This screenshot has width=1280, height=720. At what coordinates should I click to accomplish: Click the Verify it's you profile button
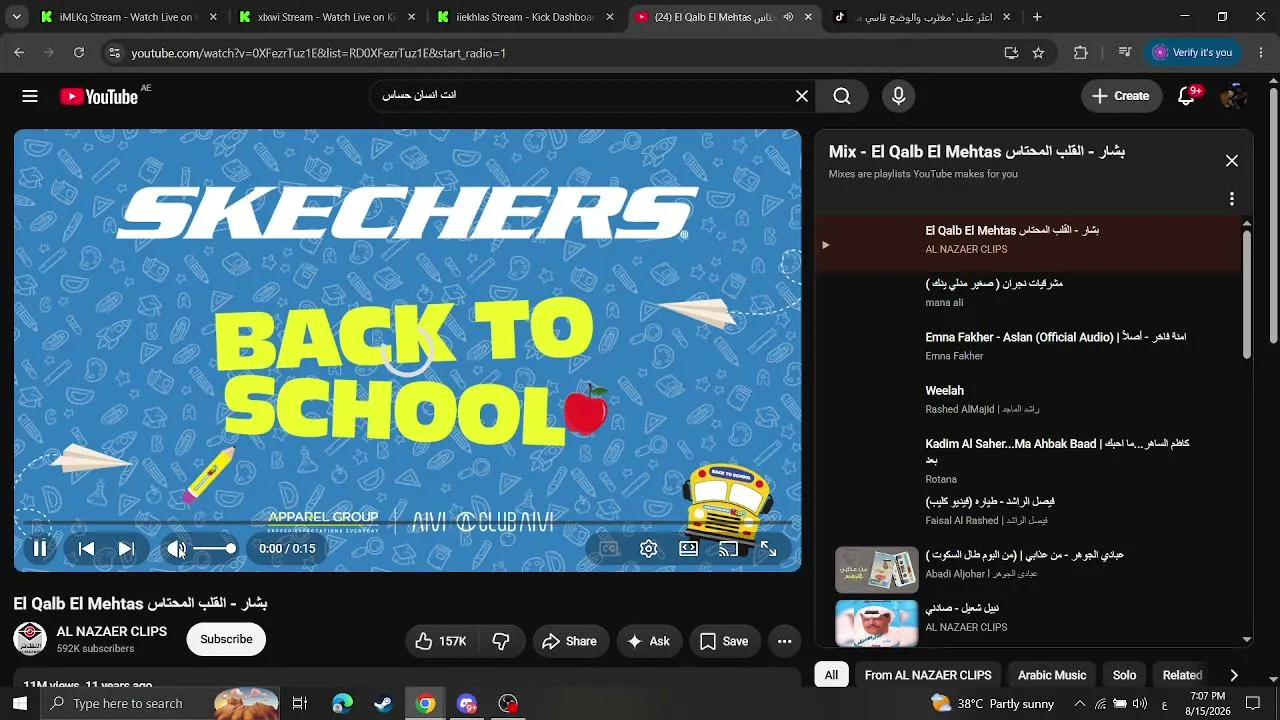(x=1193, y=53)
